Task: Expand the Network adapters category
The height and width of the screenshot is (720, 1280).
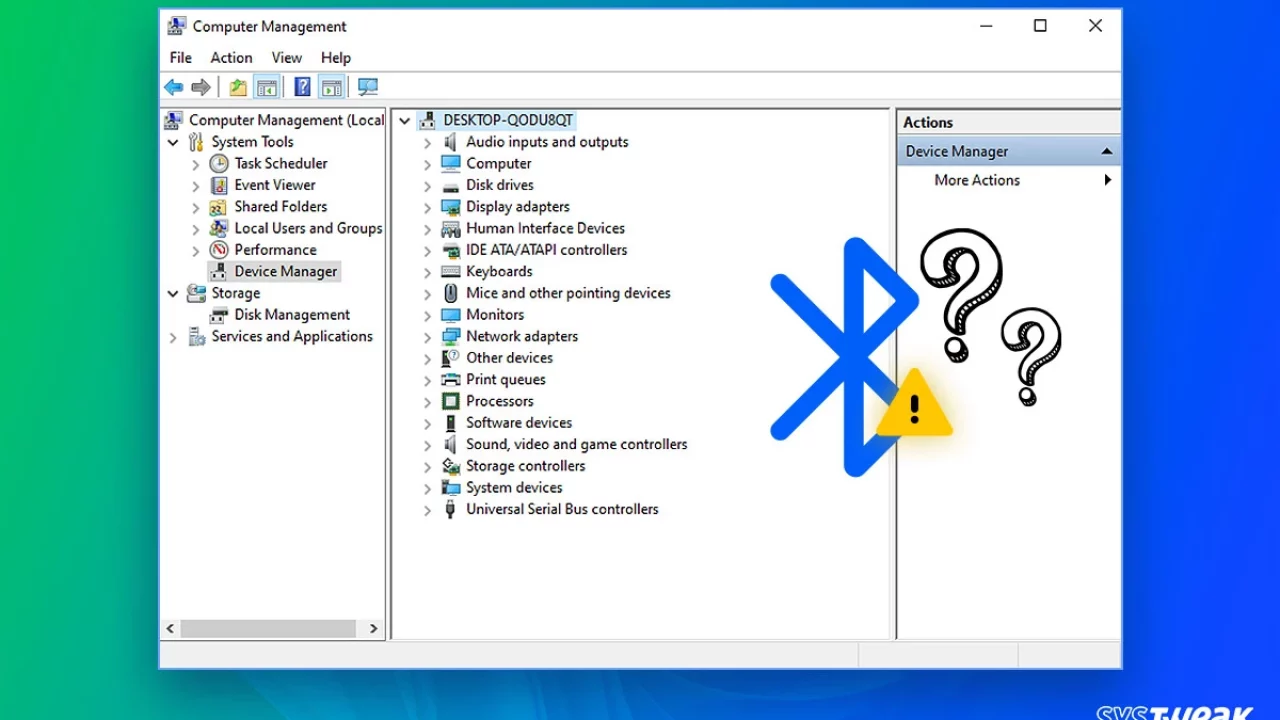Action: pos(428,337)
